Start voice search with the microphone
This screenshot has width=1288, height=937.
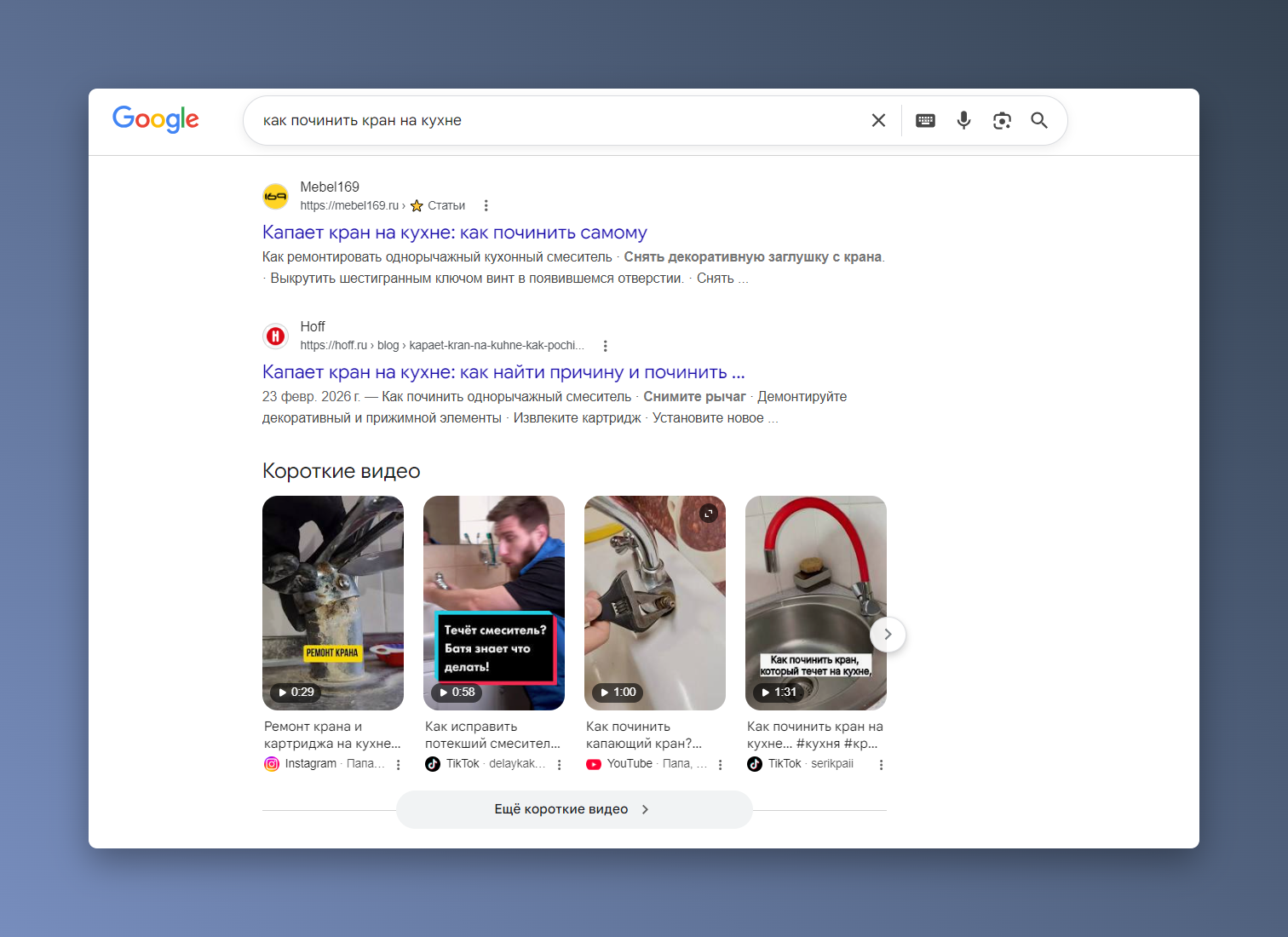pyautogui.click(x=963, y=121)
